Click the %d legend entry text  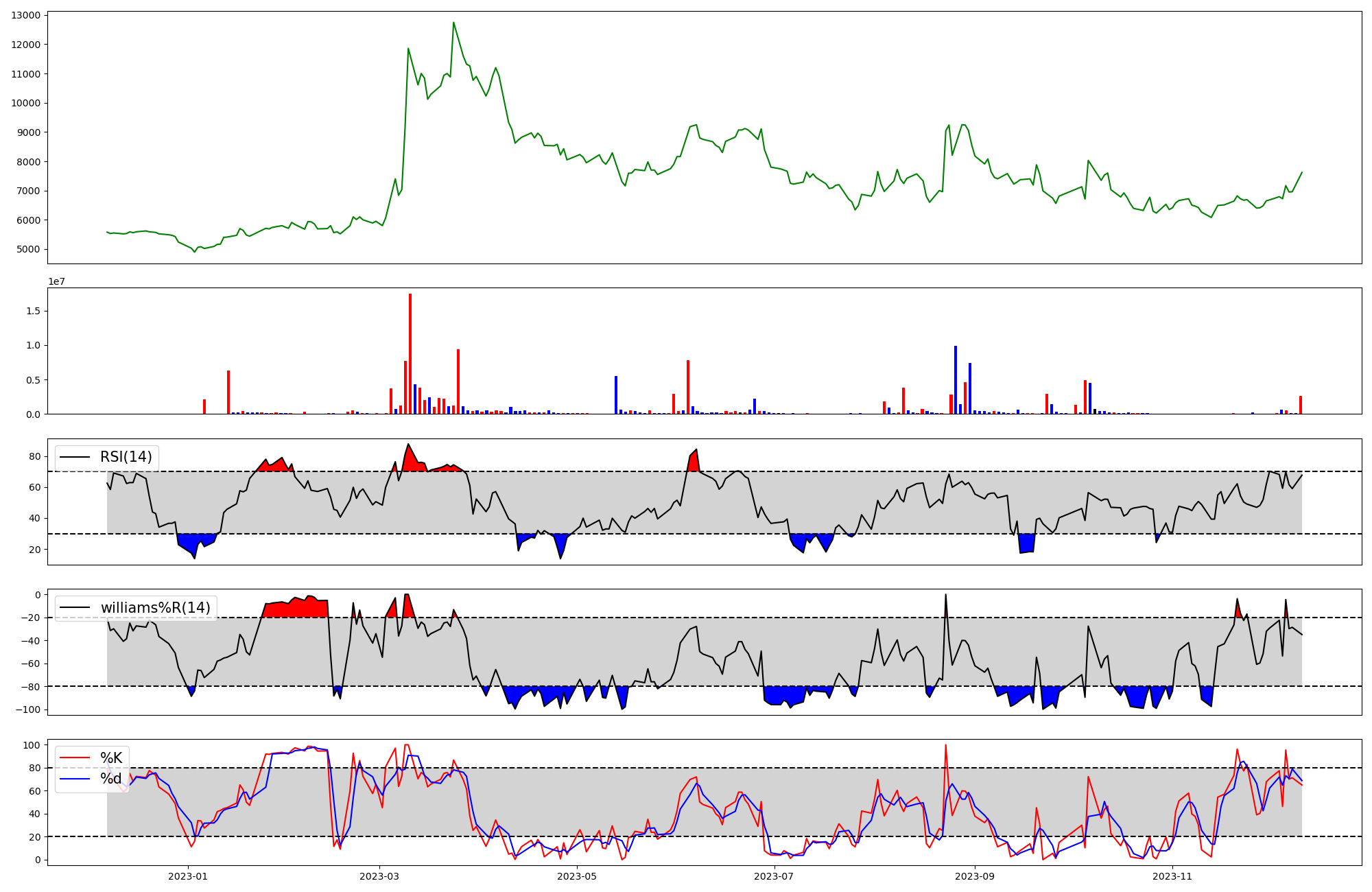coord(111,779)
